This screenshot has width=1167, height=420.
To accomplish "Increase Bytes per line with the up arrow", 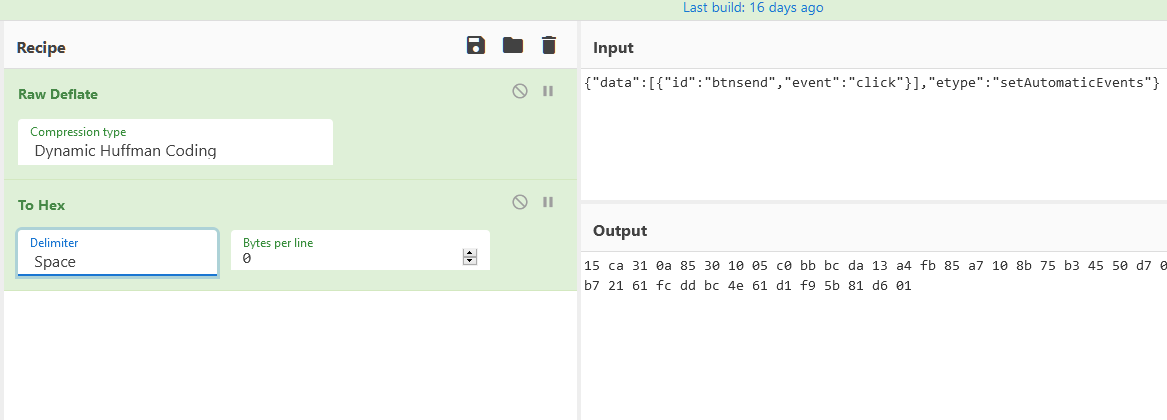I will 470,253.
